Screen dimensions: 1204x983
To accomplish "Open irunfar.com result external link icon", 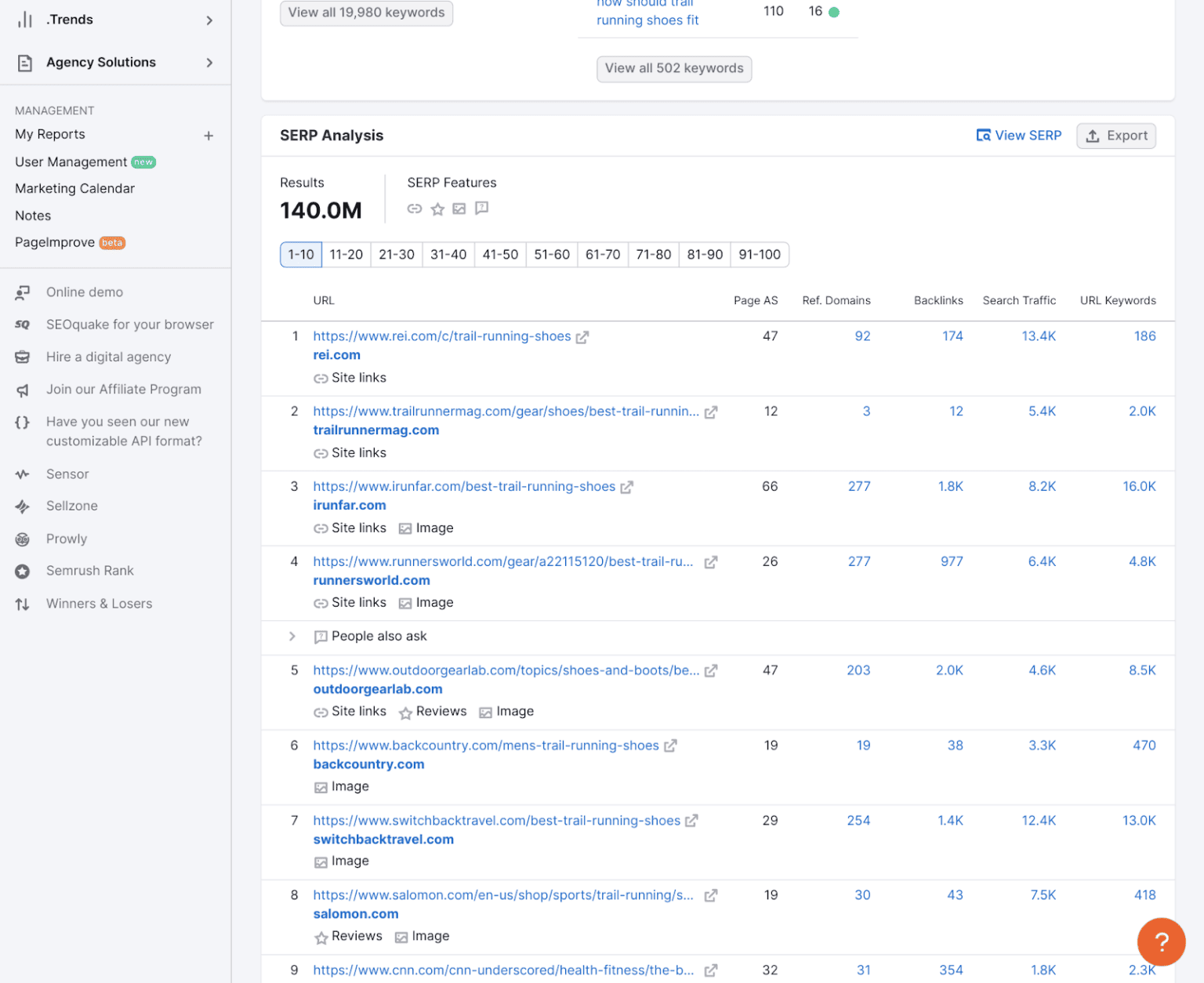I will (x=626, y=488).
